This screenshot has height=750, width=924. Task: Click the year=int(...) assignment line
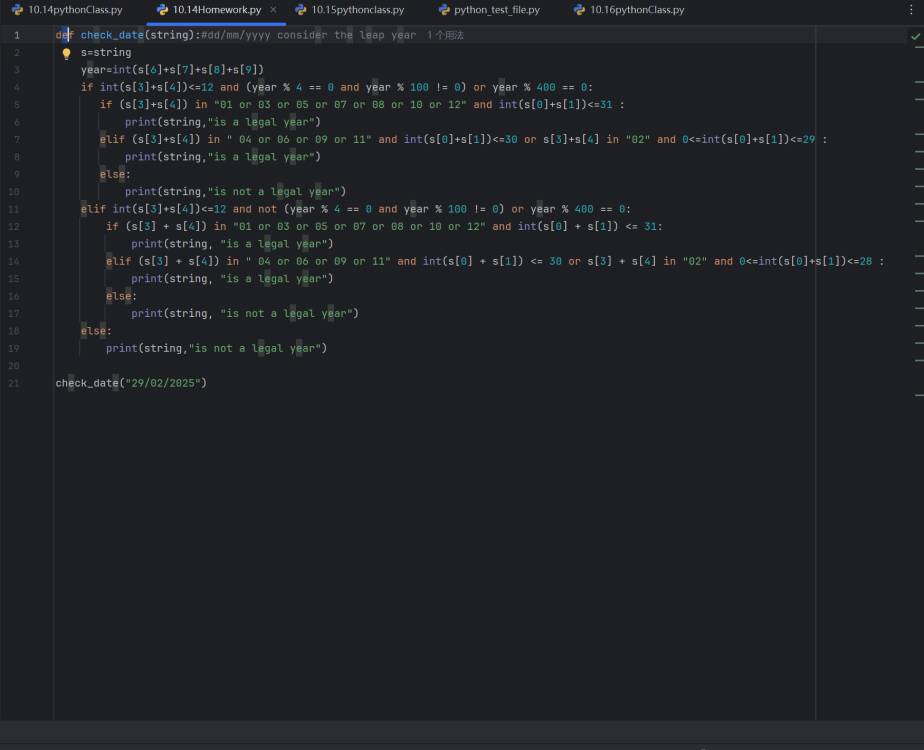pos(172,70)
